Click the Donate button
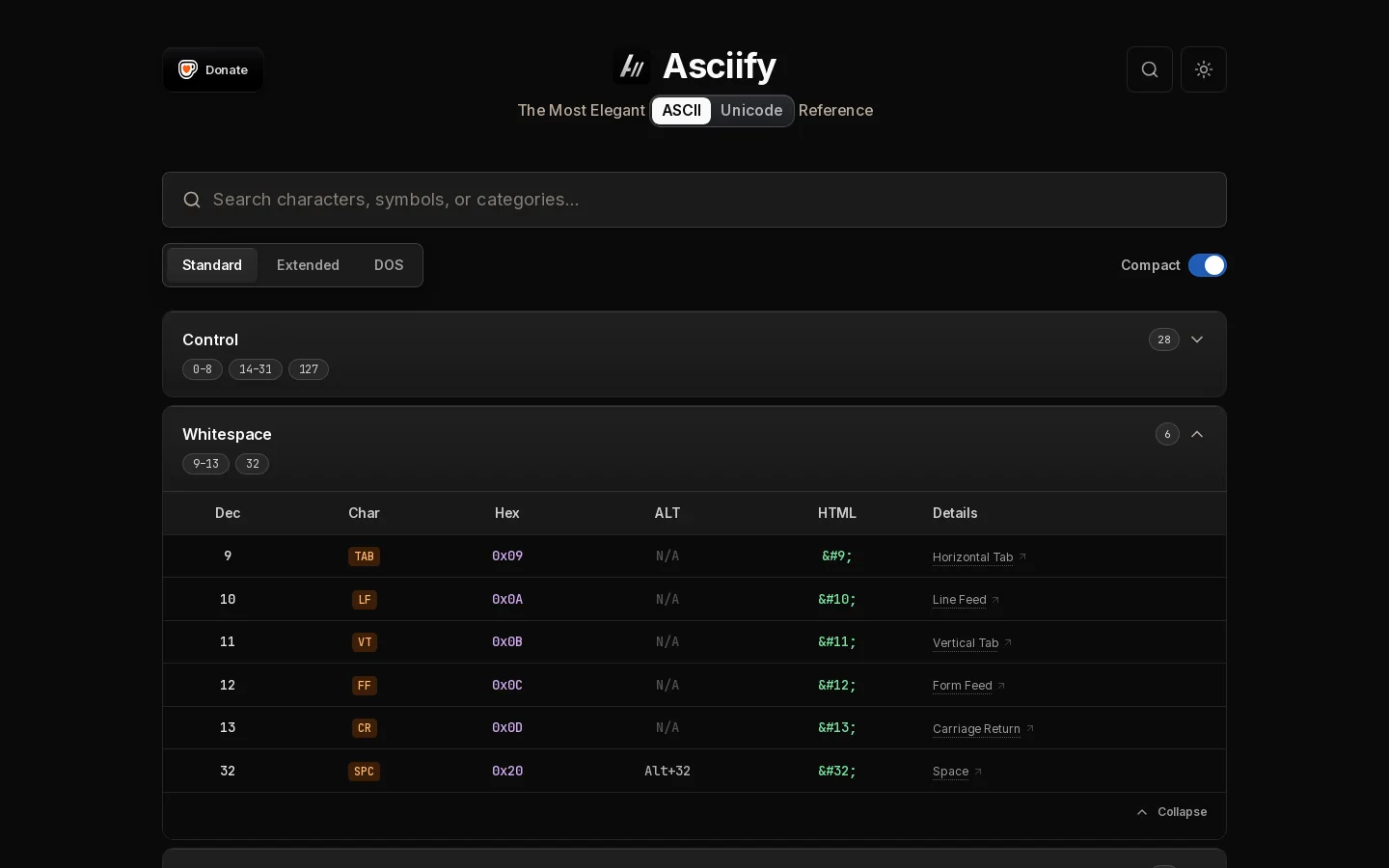The image size is (1389, 868). click(213, 69)
